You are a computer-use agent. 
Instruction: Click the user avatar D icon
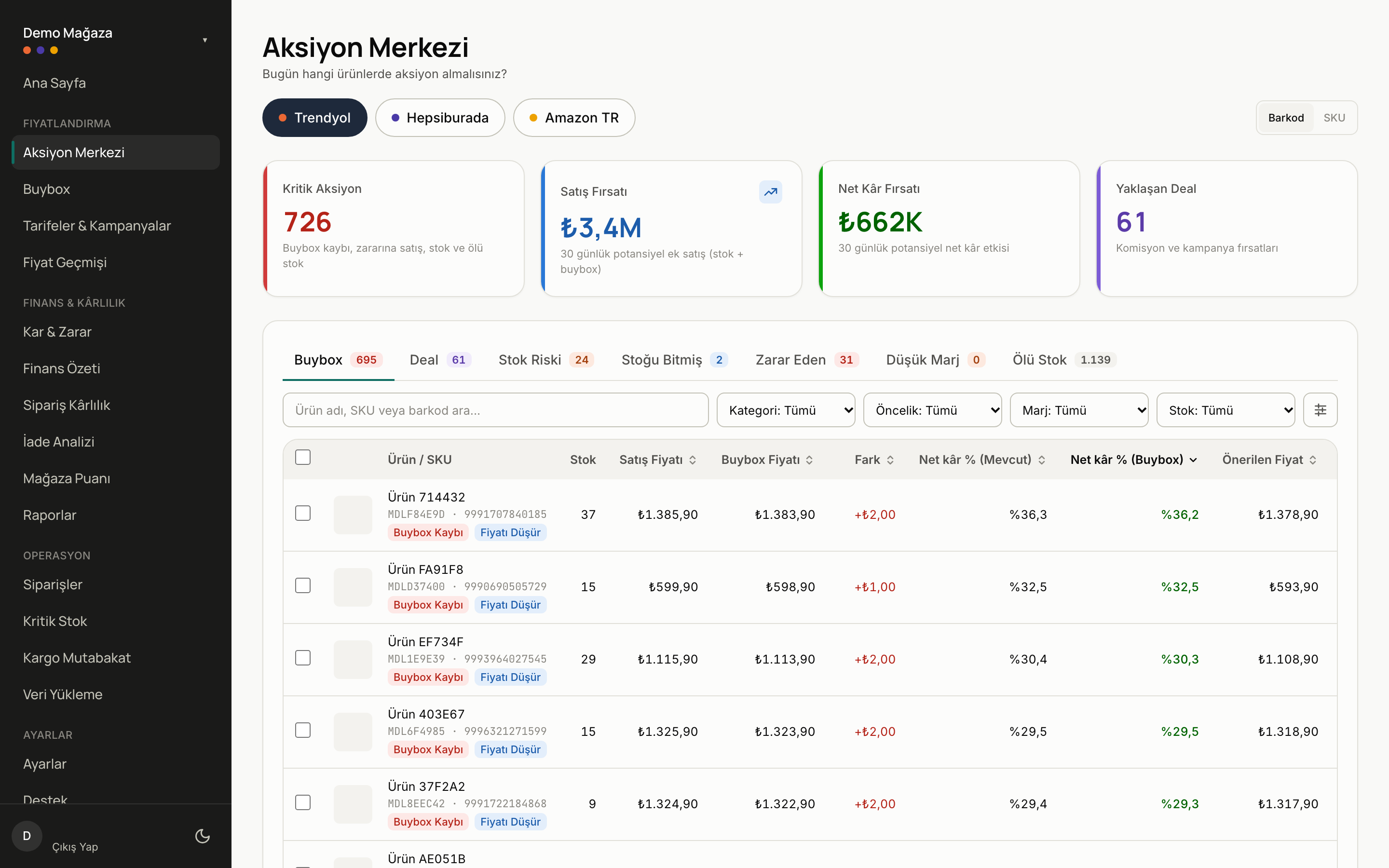27,836
